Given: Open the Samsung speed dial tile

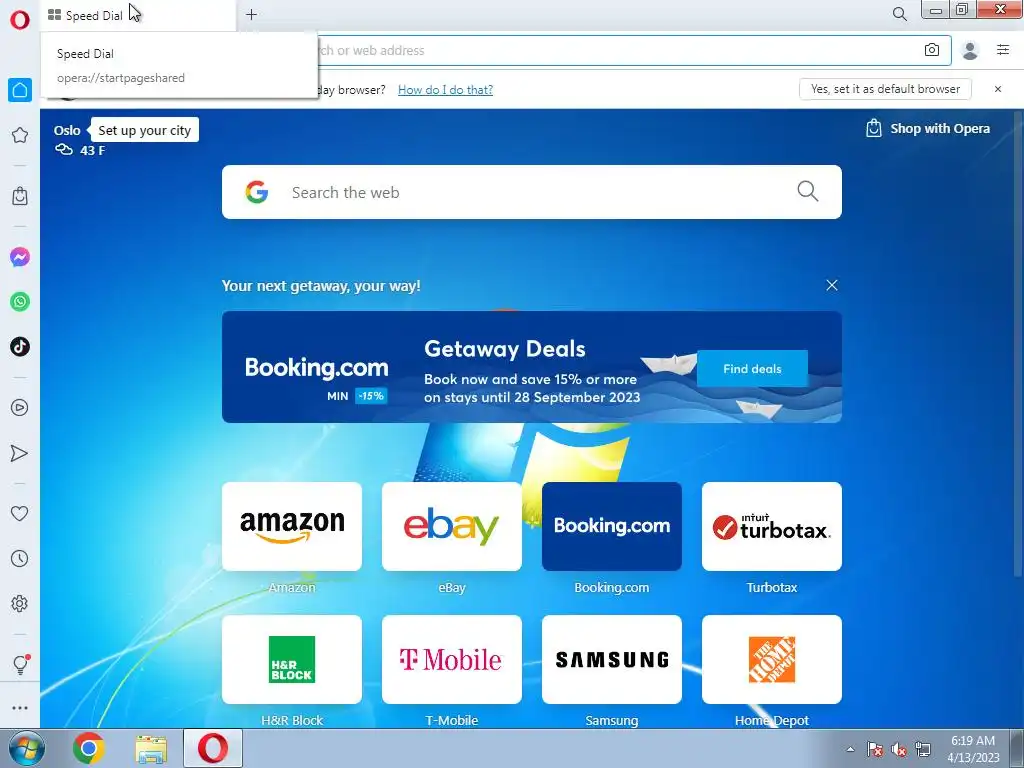Looking at the screenshot, I should [x=612, y=660].
